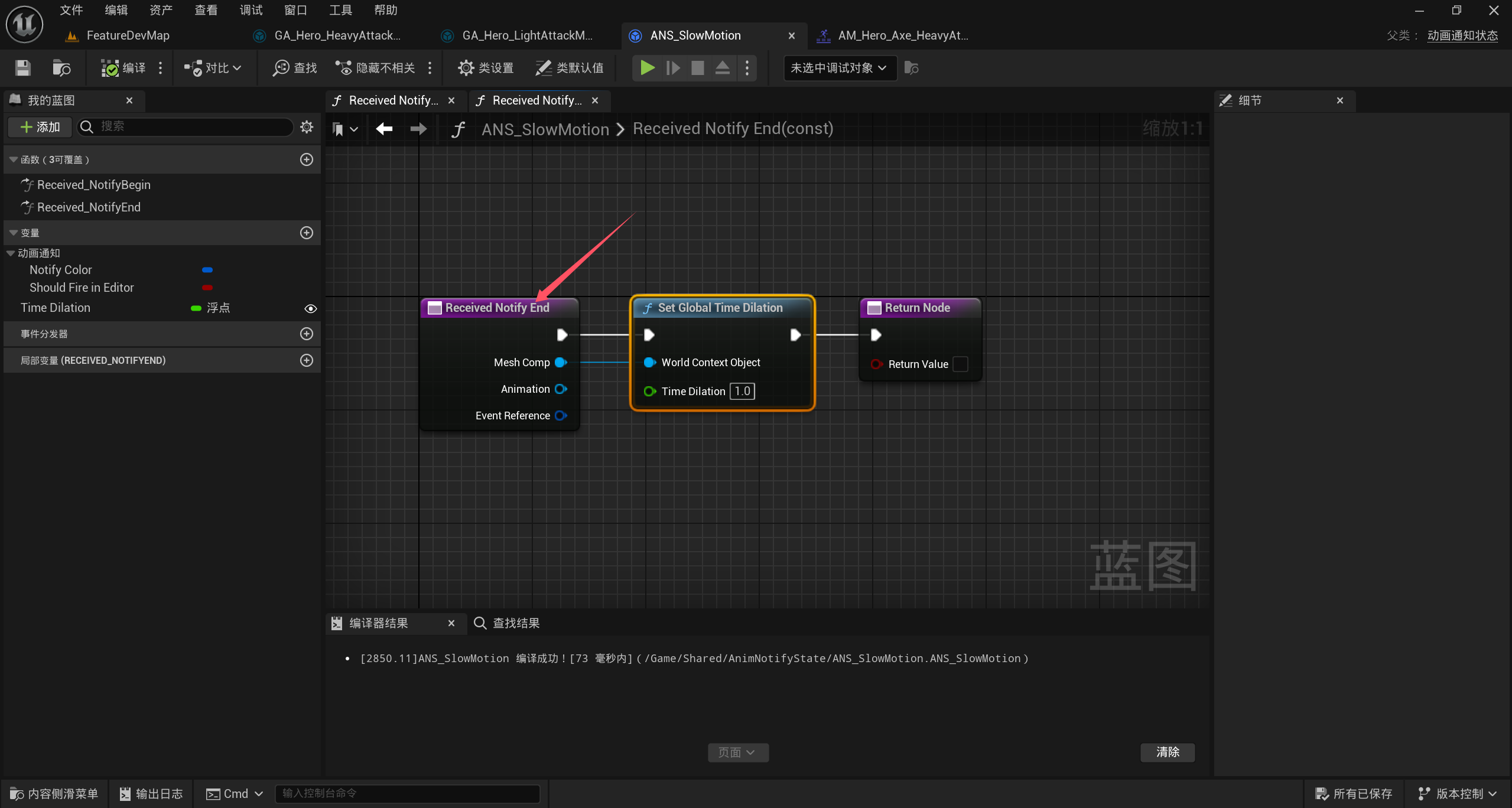1512x808 pixels.
Task: Open the Cmd console type dropdown
Action: 235,794
